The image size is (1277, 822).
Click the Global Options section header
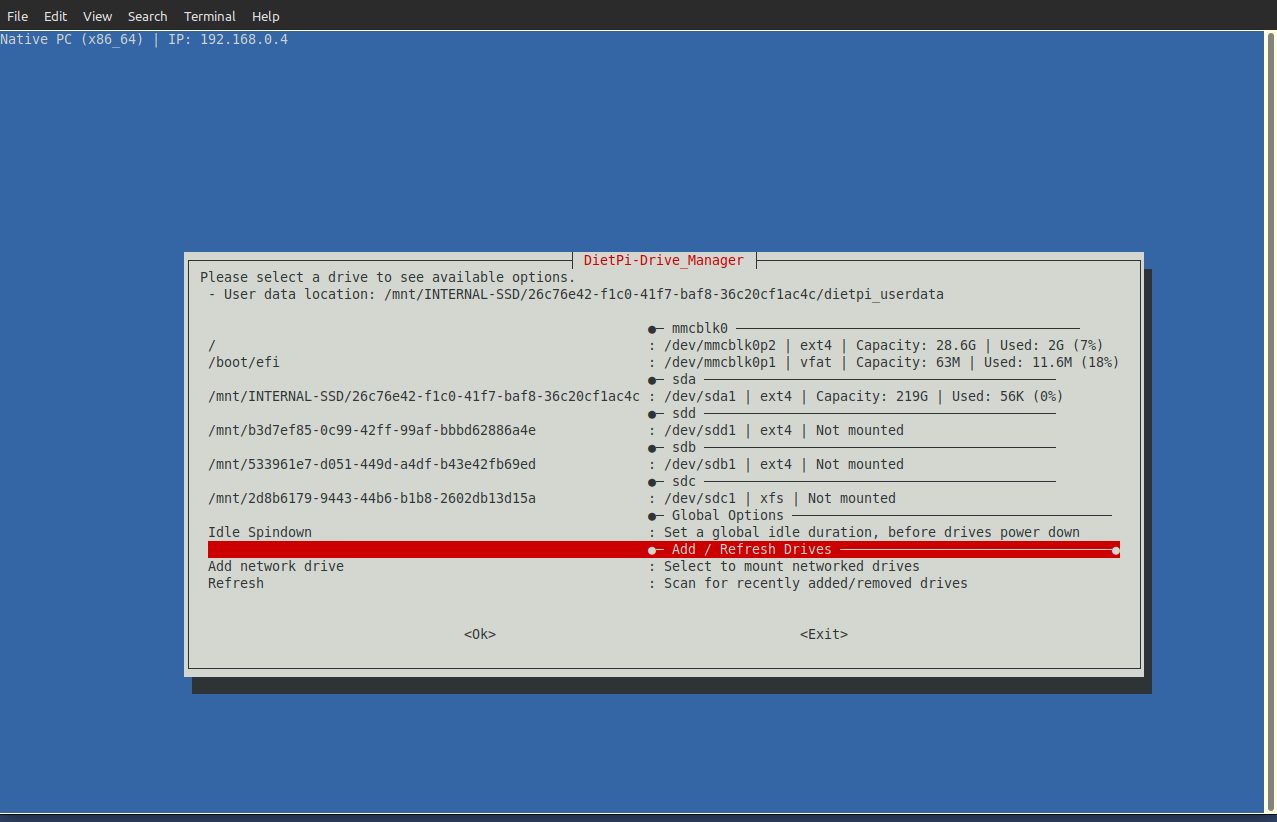coord(728,515)
